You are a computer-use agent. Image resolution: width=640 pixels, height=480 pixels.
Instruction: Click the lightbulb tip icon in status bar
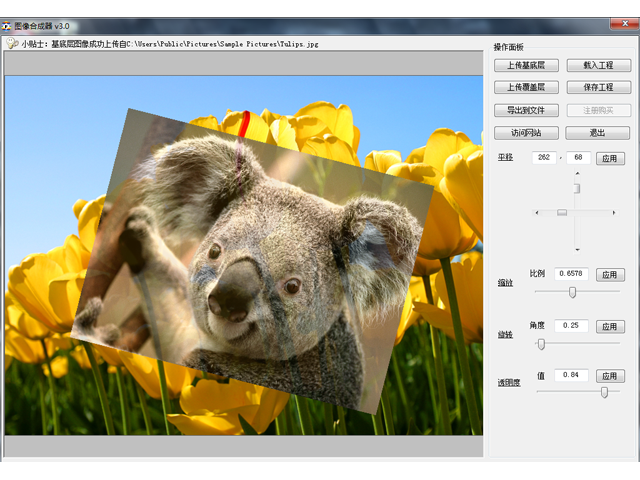[12, 43]
